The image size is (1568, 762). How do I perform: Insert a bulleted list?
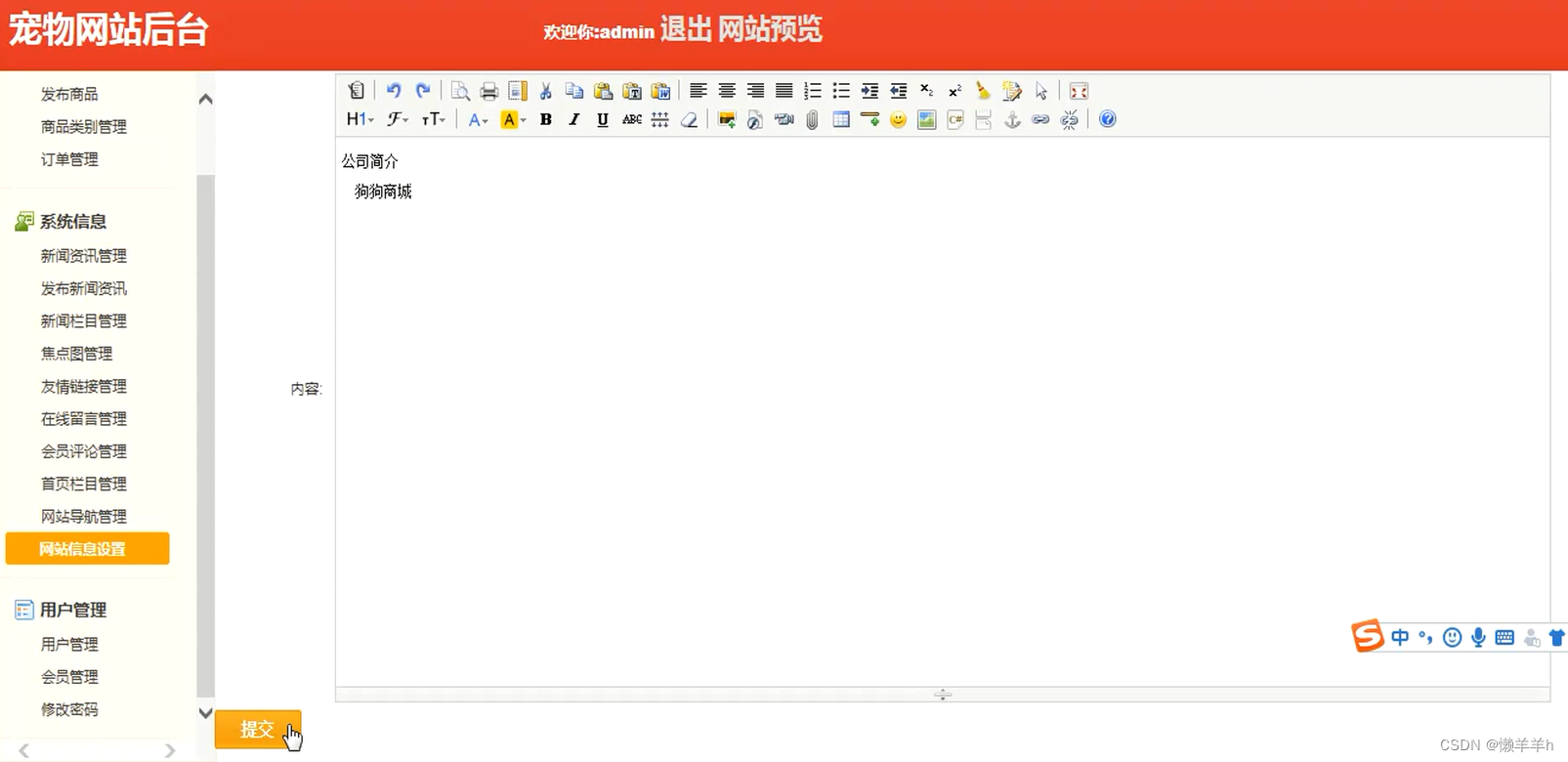coord(841,91)
